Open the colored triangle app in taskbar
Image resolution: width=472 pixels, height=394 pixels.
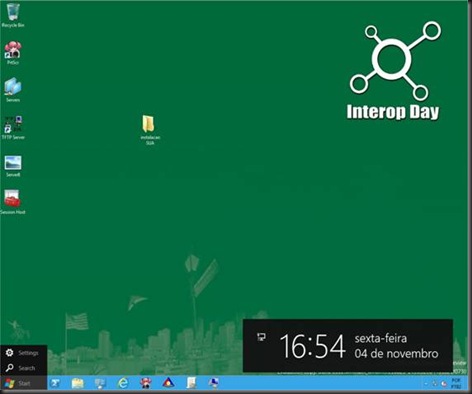coord(168,383)
